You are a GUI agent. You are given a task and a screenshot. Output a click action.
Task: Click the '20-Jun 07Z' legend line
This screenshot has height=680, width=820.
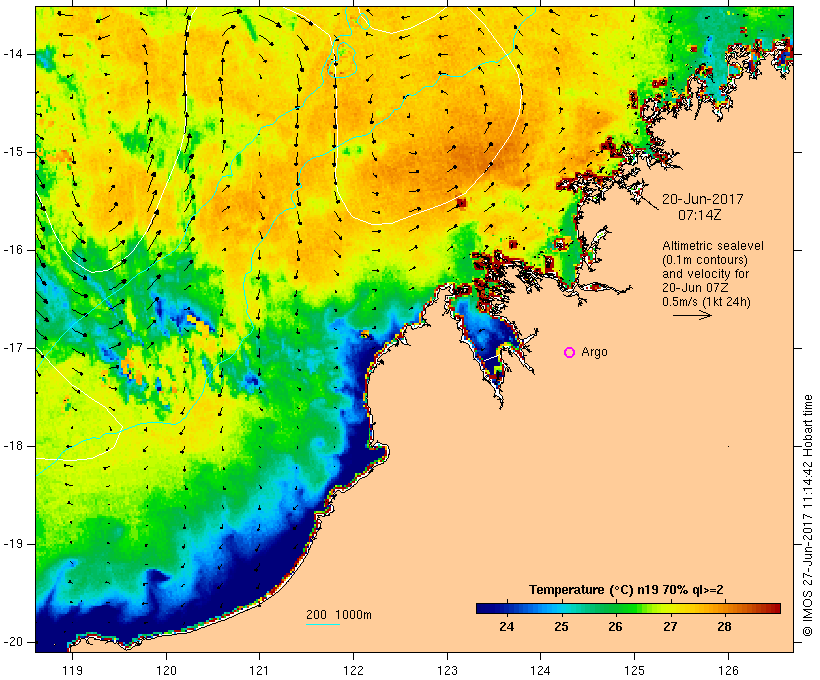click(x=695, y=288)
